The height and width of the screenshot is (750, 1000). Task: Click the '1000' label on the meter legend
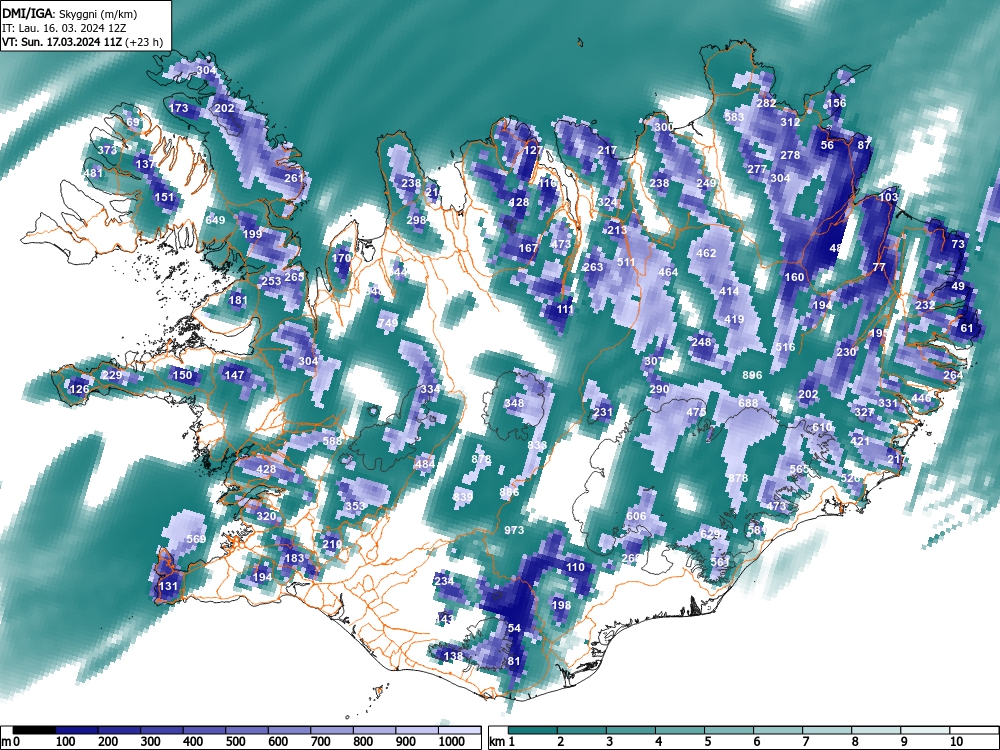pyautogui.click(x=452, y=742)
